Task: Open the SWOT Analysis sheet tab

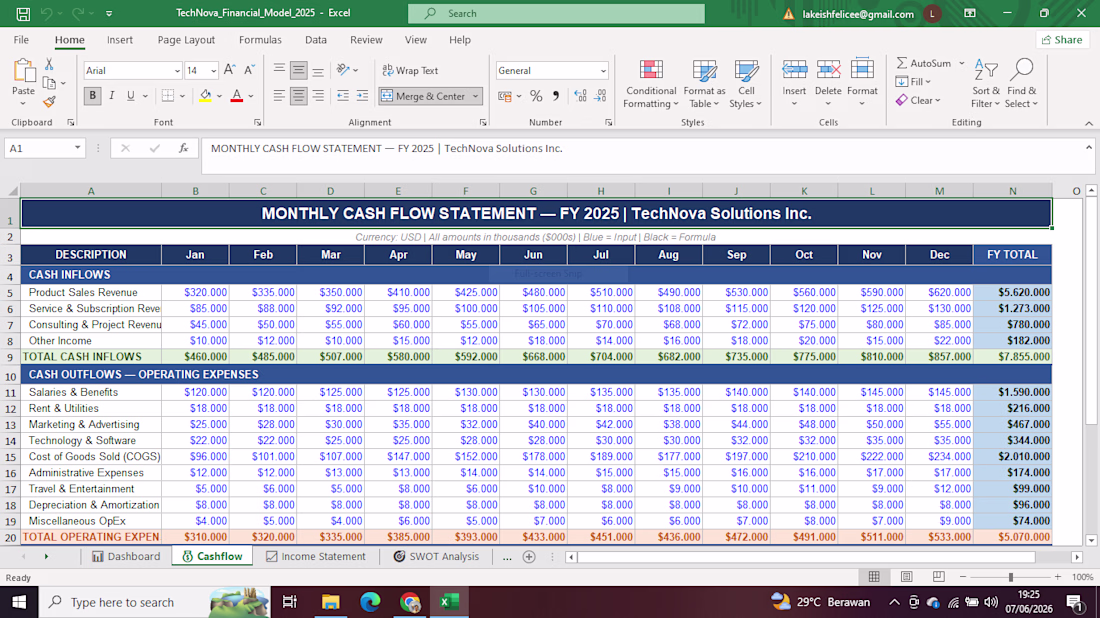Action: point(436,556)
